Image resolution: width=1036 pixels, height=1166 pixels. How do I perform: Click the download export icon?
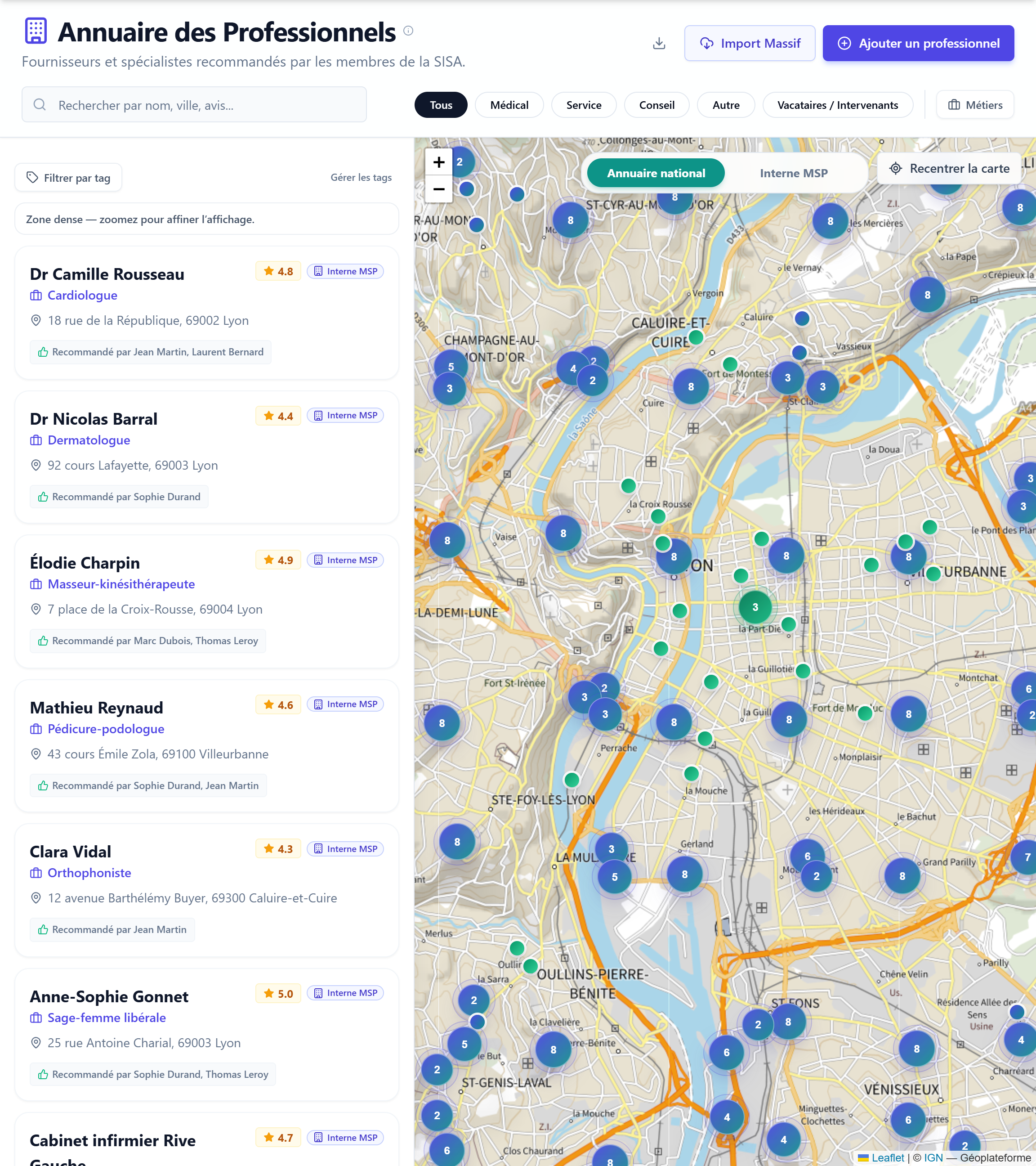coord(659,43)
